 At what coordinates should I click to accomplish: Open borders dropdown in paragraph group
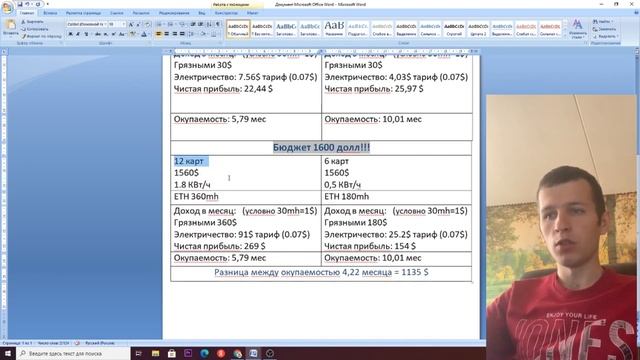point(214,34)
